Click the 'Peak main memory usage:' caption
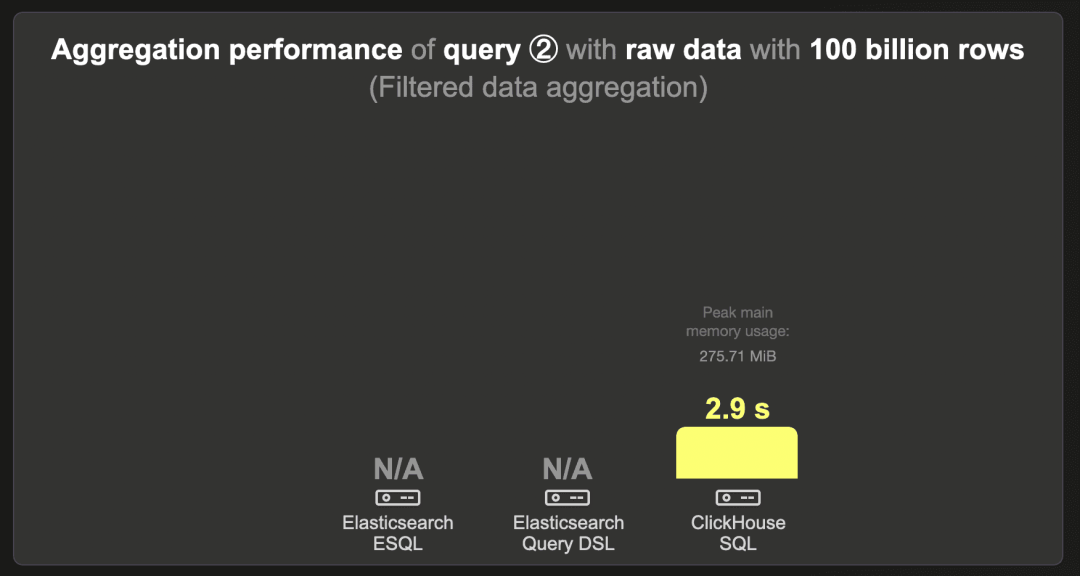Viewport: 1080px width, 576px height. point(738,322)
